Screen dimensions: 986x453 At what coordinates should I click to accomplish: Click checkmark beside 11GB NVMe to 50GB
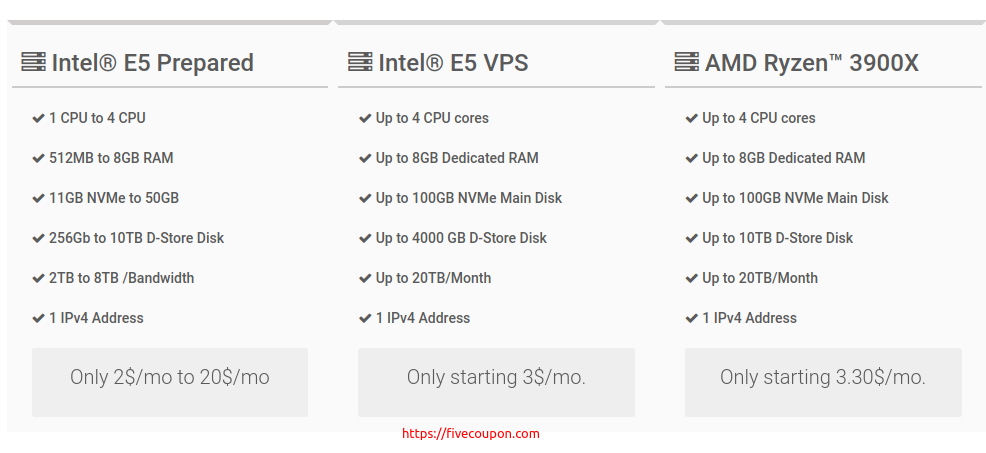pyautogui.click(x=38, y=198)
